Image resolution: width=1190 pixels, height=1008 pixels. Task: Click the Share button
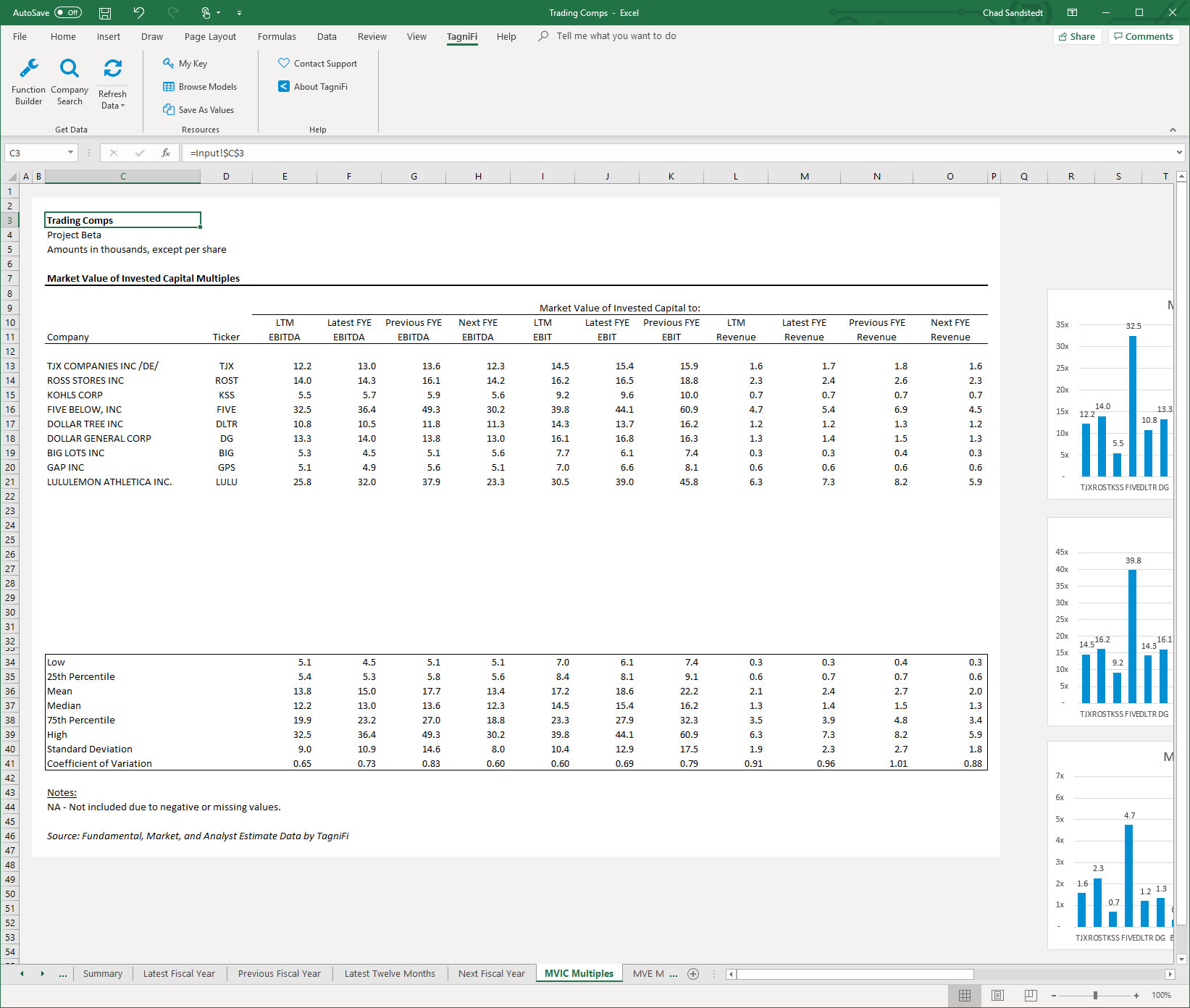click(1077, 37)
